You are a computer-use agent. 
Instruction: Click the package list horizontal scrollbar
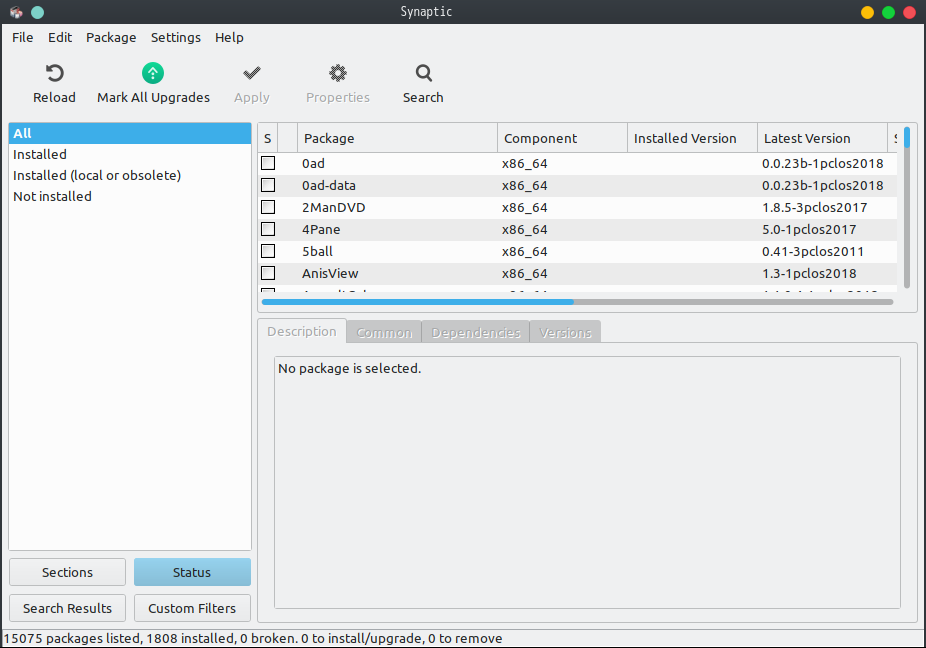578,302
